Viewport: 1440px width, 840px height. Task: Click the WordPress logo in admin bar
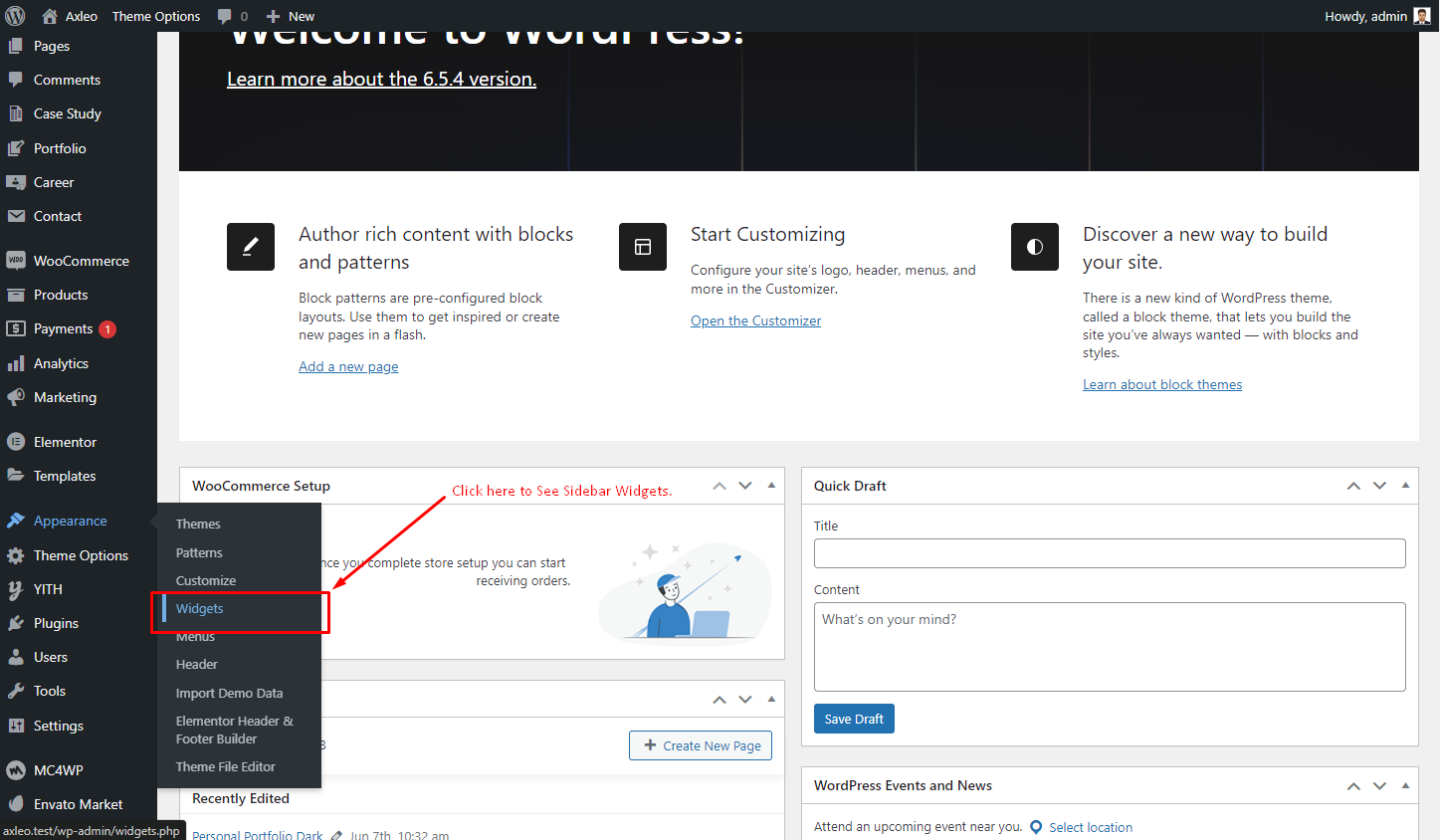click(x=16, y=16)
